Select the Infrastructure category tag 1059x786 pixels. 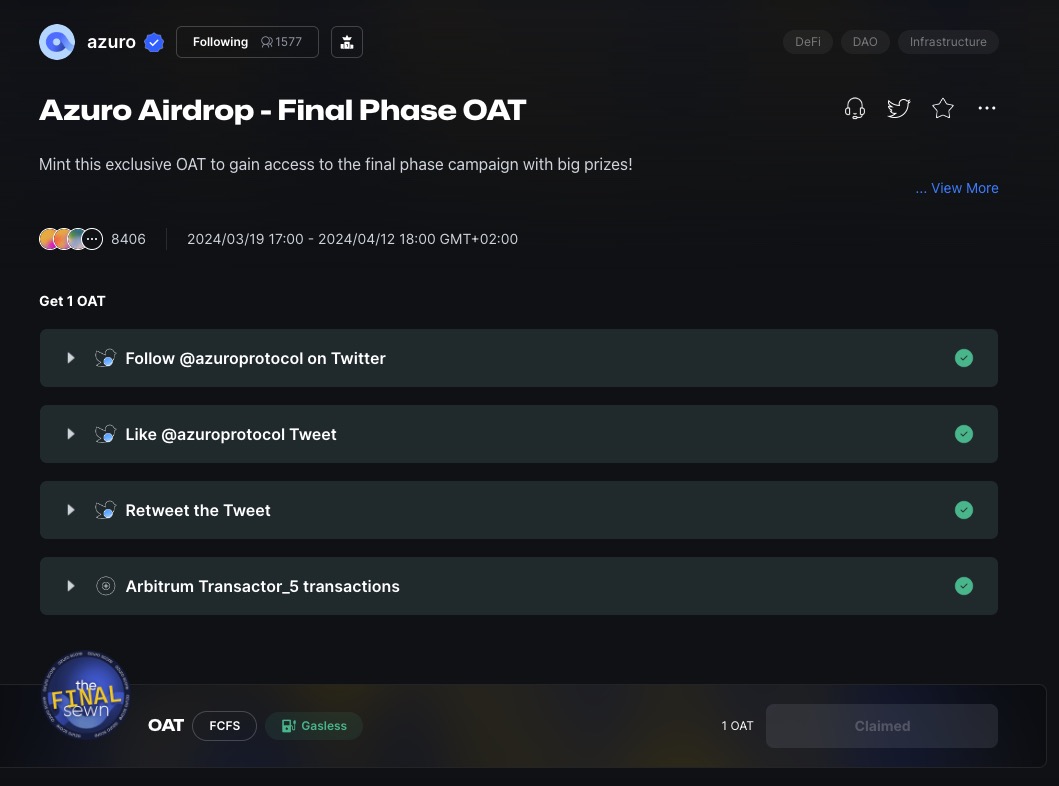[947, 42]
